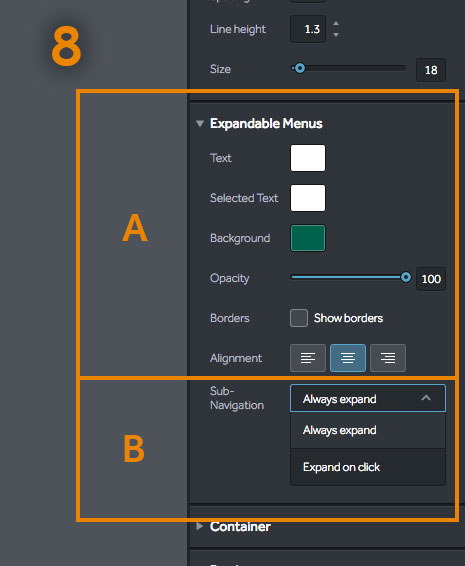Click the Opacity value field showing 100

coord(431,279)
